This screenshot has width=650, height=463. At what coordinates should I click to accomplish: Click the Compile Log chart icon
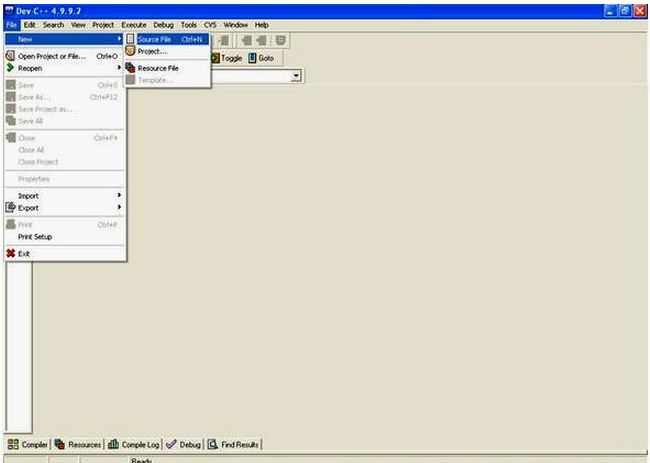click(113, 444)
